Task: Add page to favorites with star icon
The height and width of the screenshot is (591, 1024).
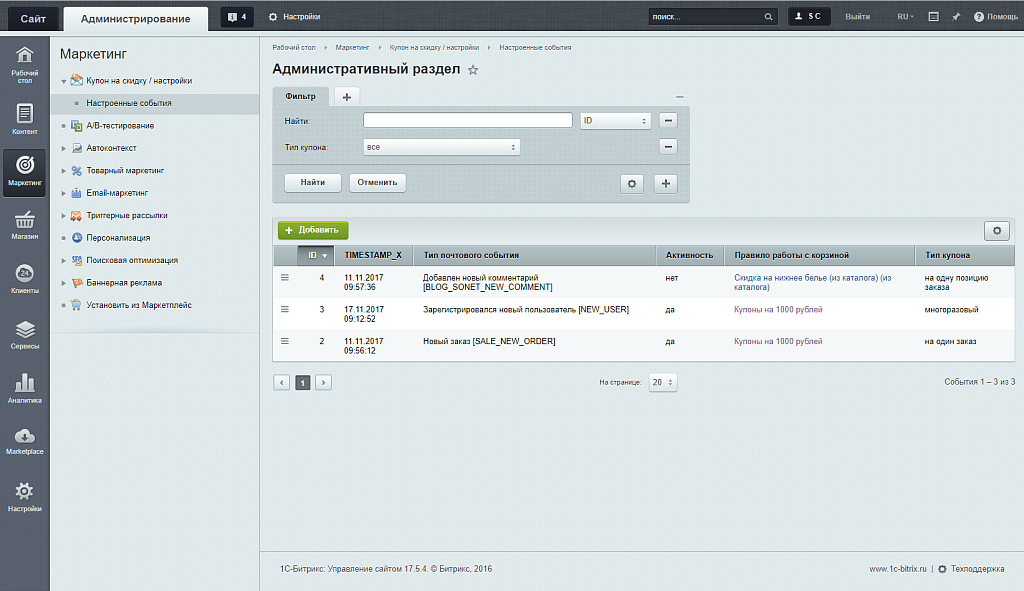Action: (474, 70)
